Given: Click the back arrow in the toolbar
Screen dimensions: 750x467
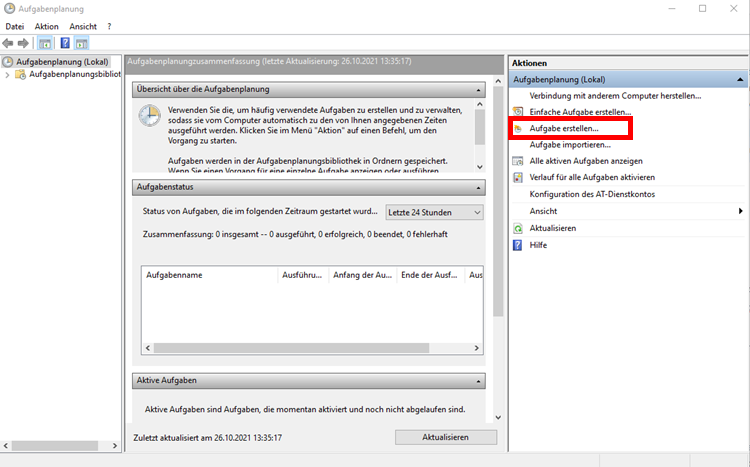Looking at the screenshot, I should 9,43.
